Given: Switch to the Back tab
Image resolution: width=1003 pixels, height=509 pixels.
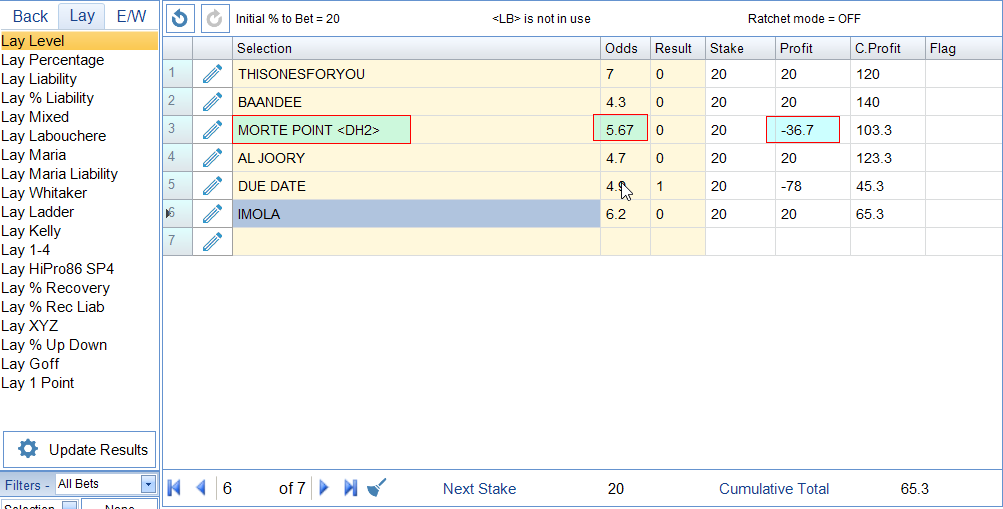Looking at the screenshot, I should 30,16.
